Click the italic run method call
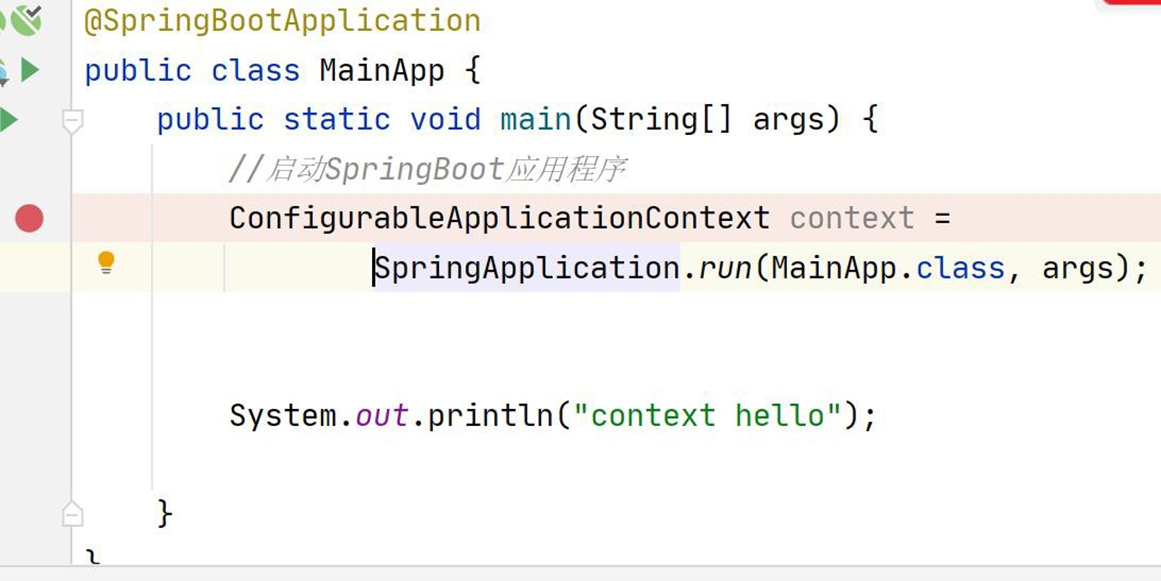This screenshot has width=1161, height=581. point(725,268)
